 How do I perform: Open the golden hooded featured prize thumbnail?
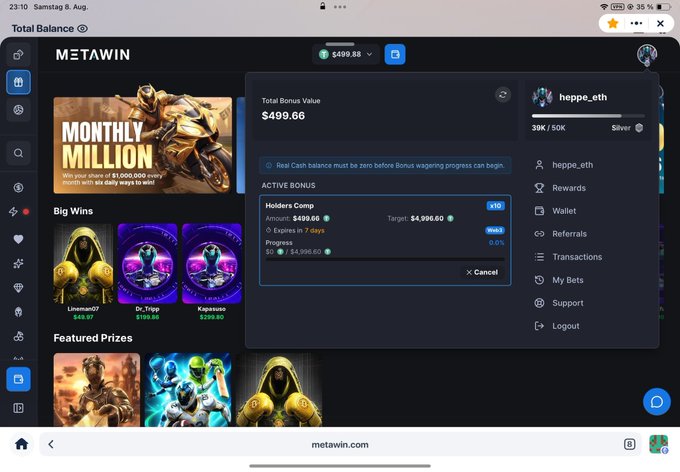click(x=279, y=390)
